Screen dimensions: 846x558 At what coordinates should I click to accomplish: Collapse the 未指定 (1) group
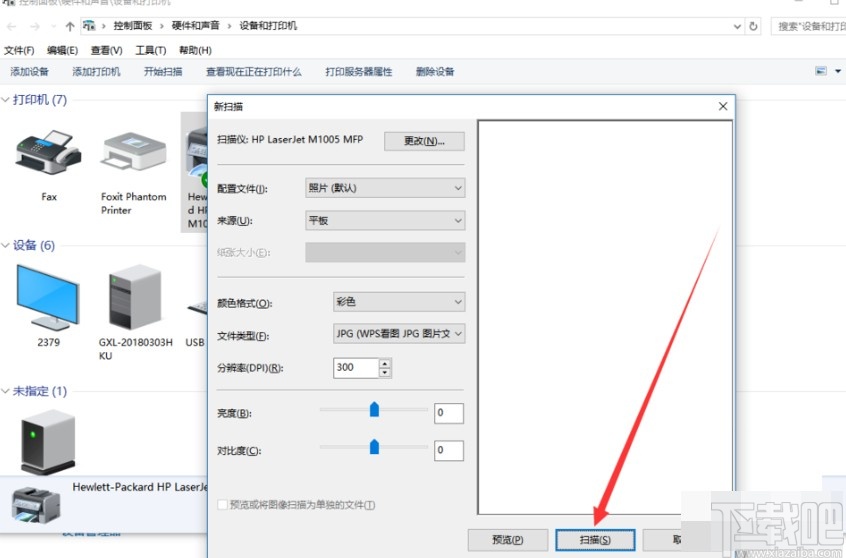[x=5, y=391]
